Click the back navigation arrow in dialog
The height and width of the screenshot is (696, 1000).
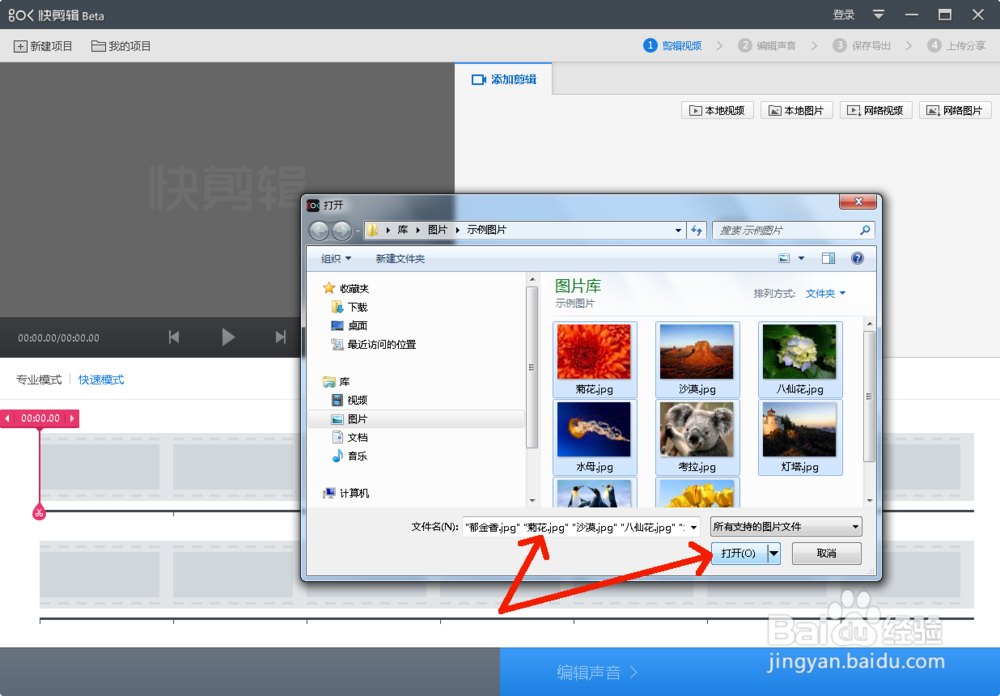[320, 230]
